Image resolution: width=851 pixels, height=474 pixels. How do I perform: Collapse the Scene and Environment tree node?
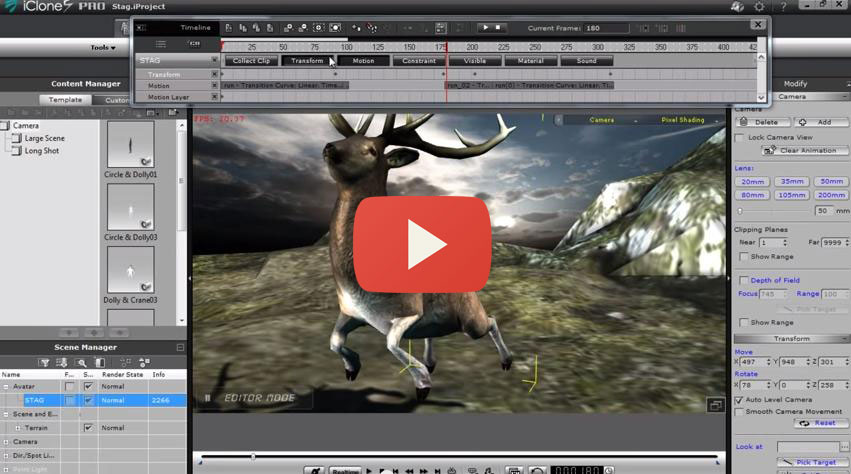(6, 414)
